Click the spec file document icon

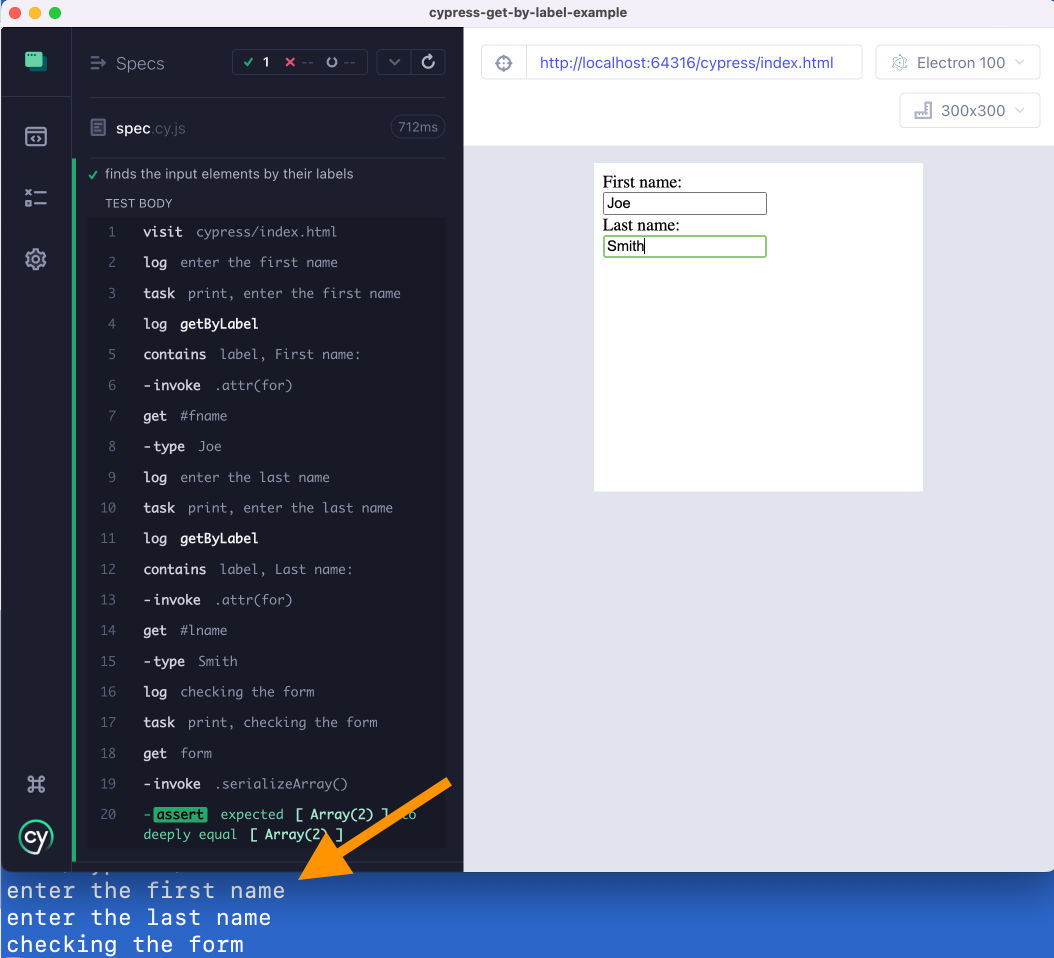(98, 127)
